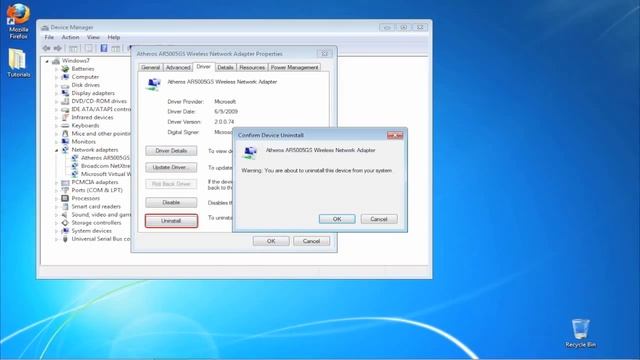Click the blue Help icon in Device Manager toolbar
The height and width of the screenshot is (360, 640).
coord(104,48)
